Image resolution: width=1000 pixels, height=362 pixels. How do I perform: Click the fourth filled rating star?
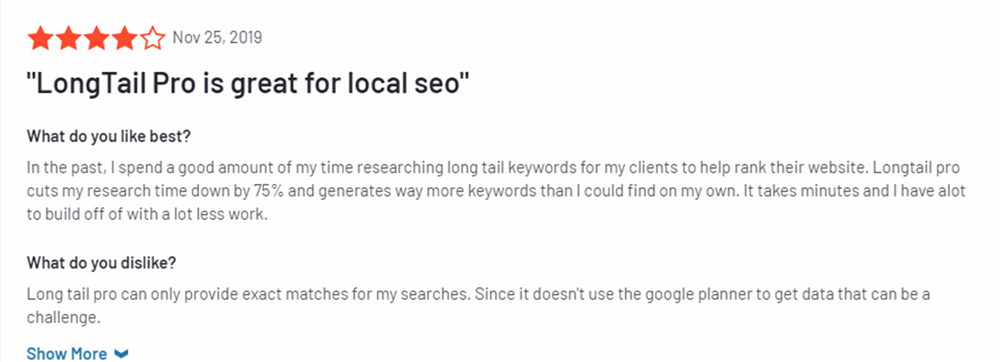click(124, 38)
